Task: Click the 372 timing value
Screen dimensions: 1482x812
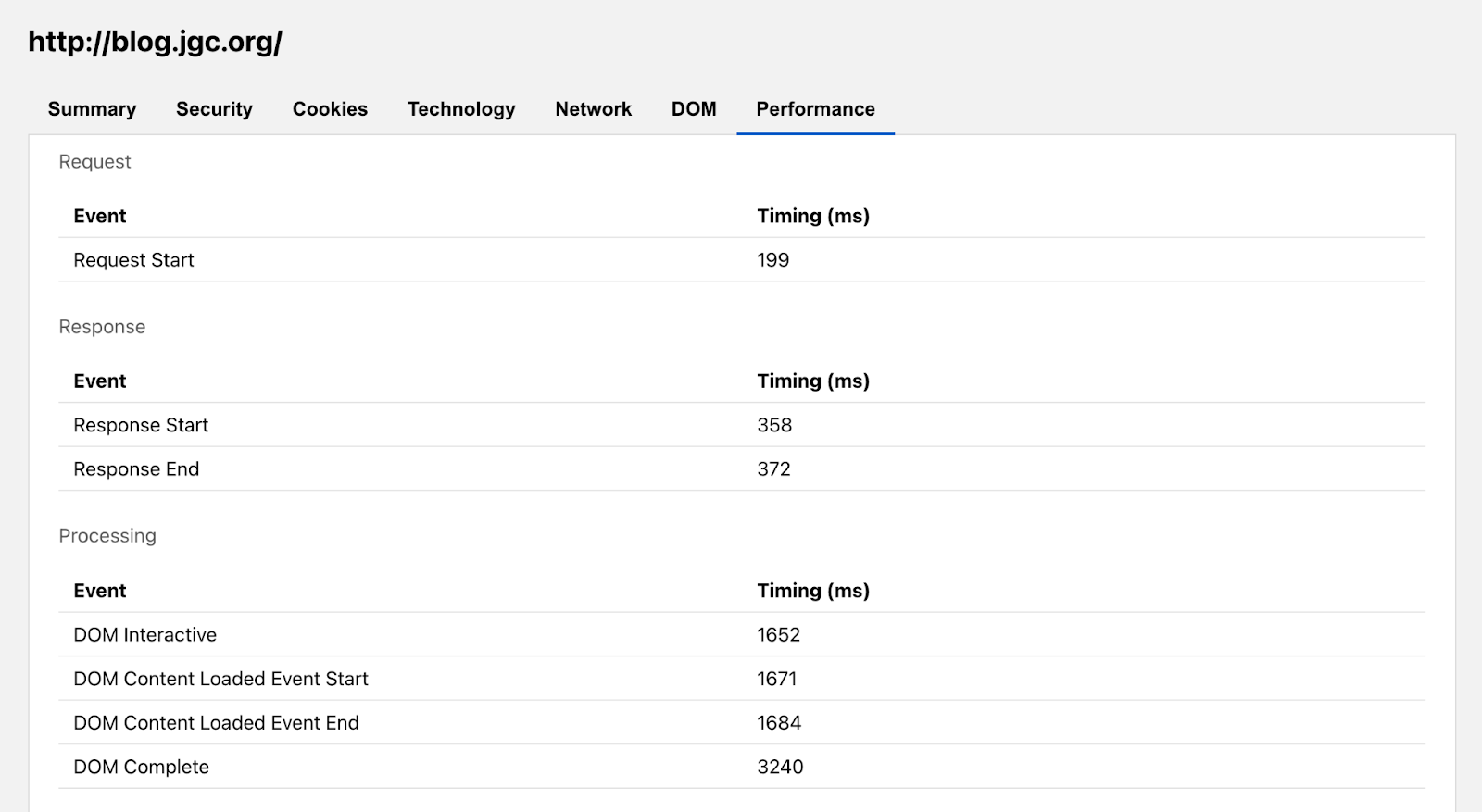Action: [773, 469]
